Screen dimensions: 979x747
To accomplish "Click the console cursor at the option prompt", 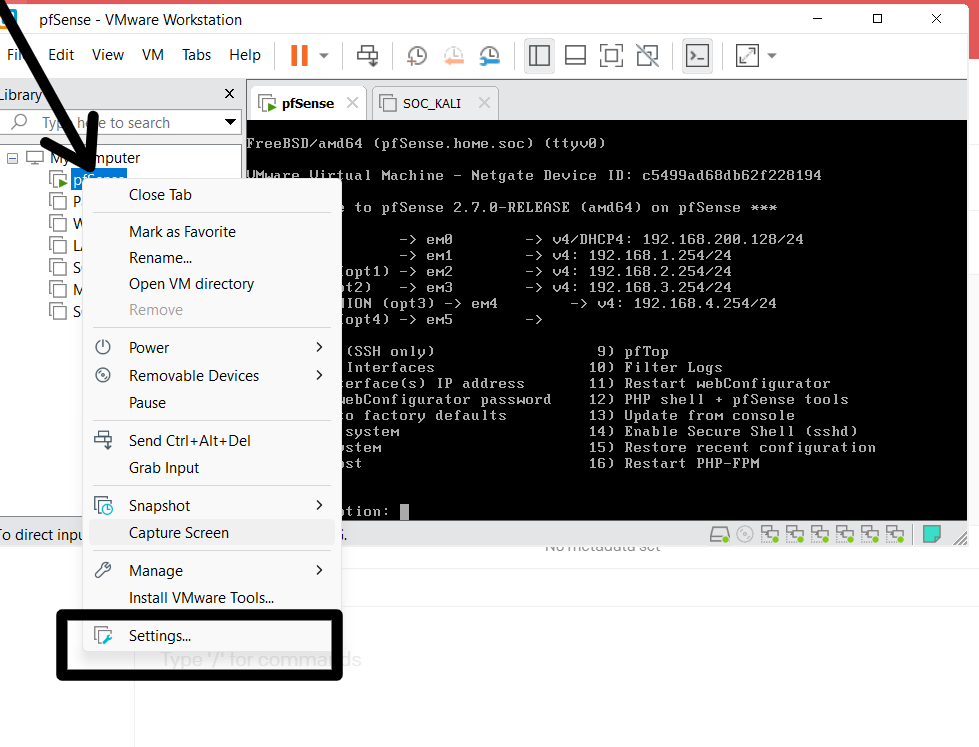I will pos(405,512).
